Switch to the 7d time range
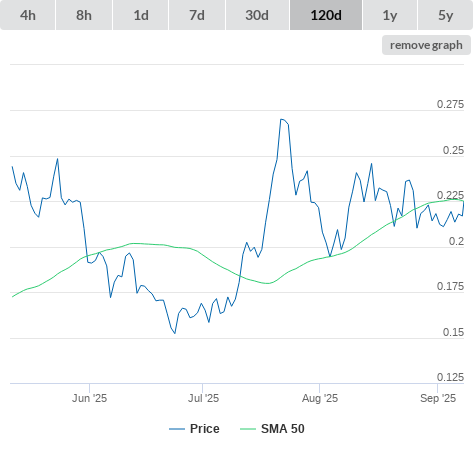The width and height of the screenshot is (474, 455). tap(197, 15)
